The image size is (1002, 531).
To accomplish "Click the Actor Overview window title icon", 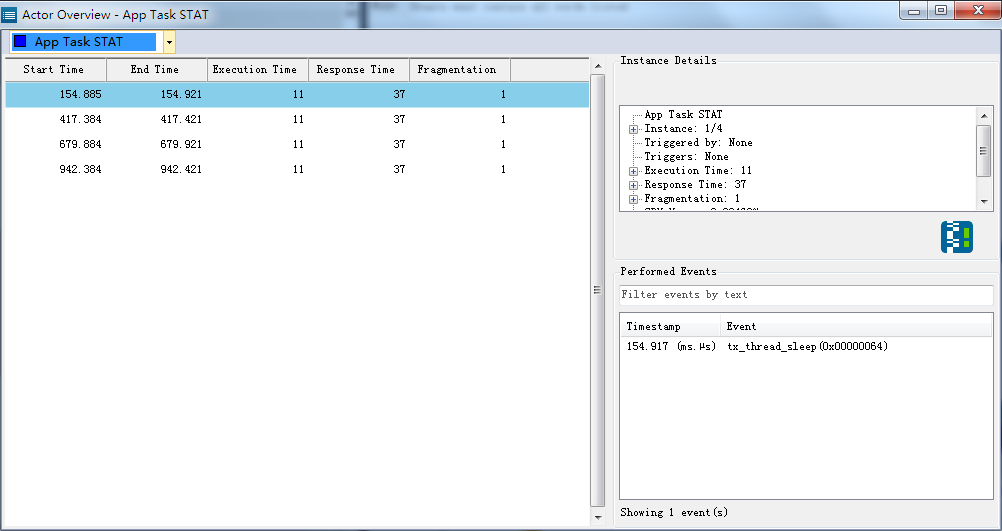I will tap(9, 13).
